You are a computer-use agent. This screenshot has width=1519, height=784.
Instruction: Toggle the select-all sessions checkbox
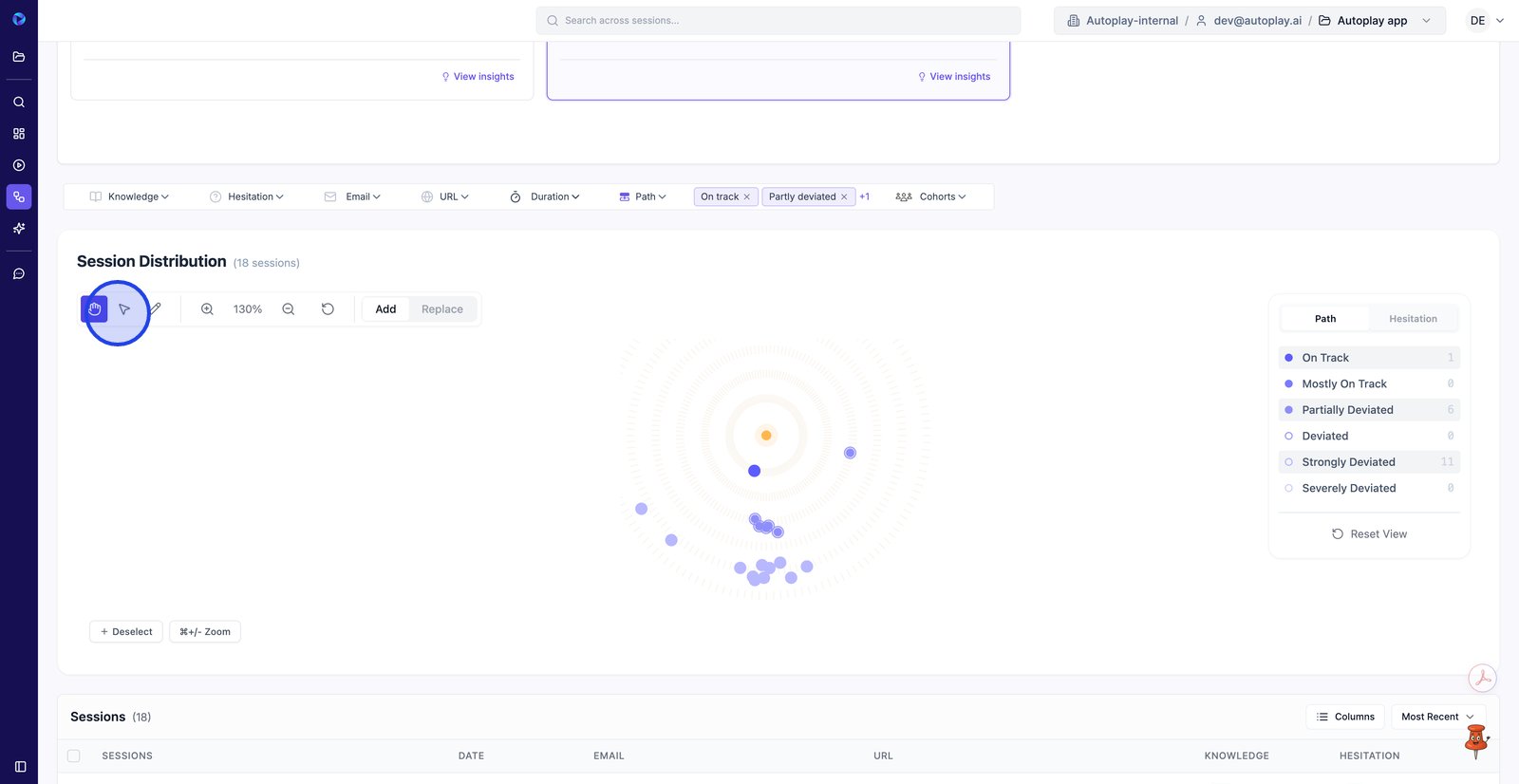(x=74, y=756)
